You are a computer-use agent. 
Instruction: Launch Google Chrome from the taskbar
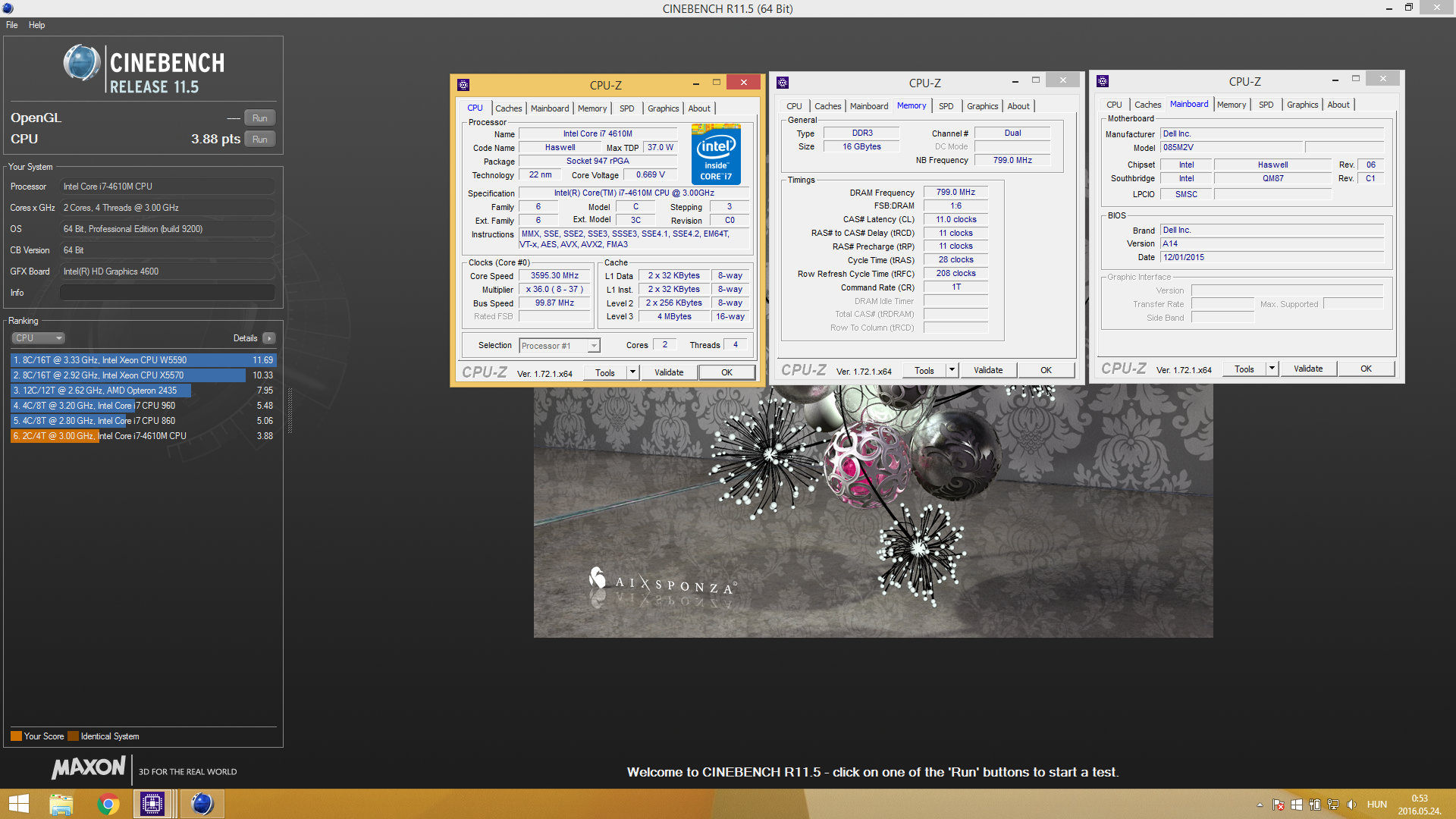click(x=108, y=804)
